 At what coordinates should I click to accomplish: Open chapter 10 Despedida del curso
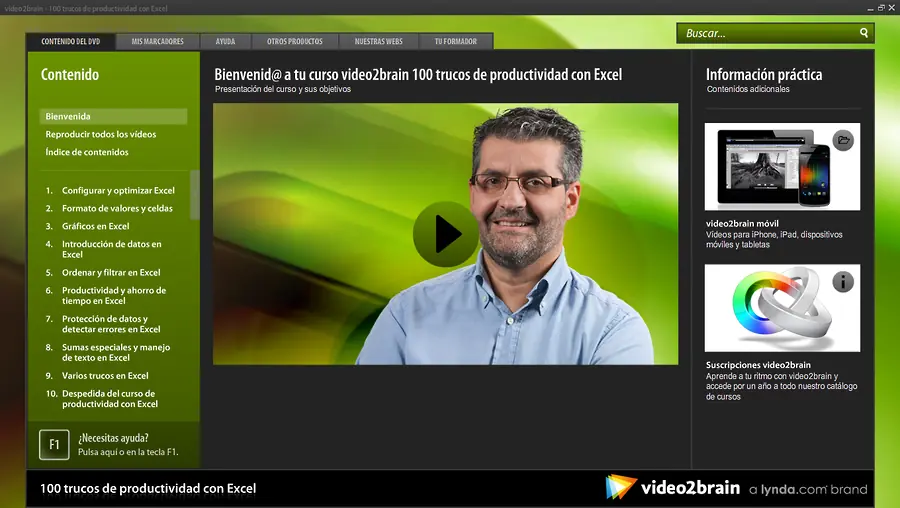pos(102,399)
